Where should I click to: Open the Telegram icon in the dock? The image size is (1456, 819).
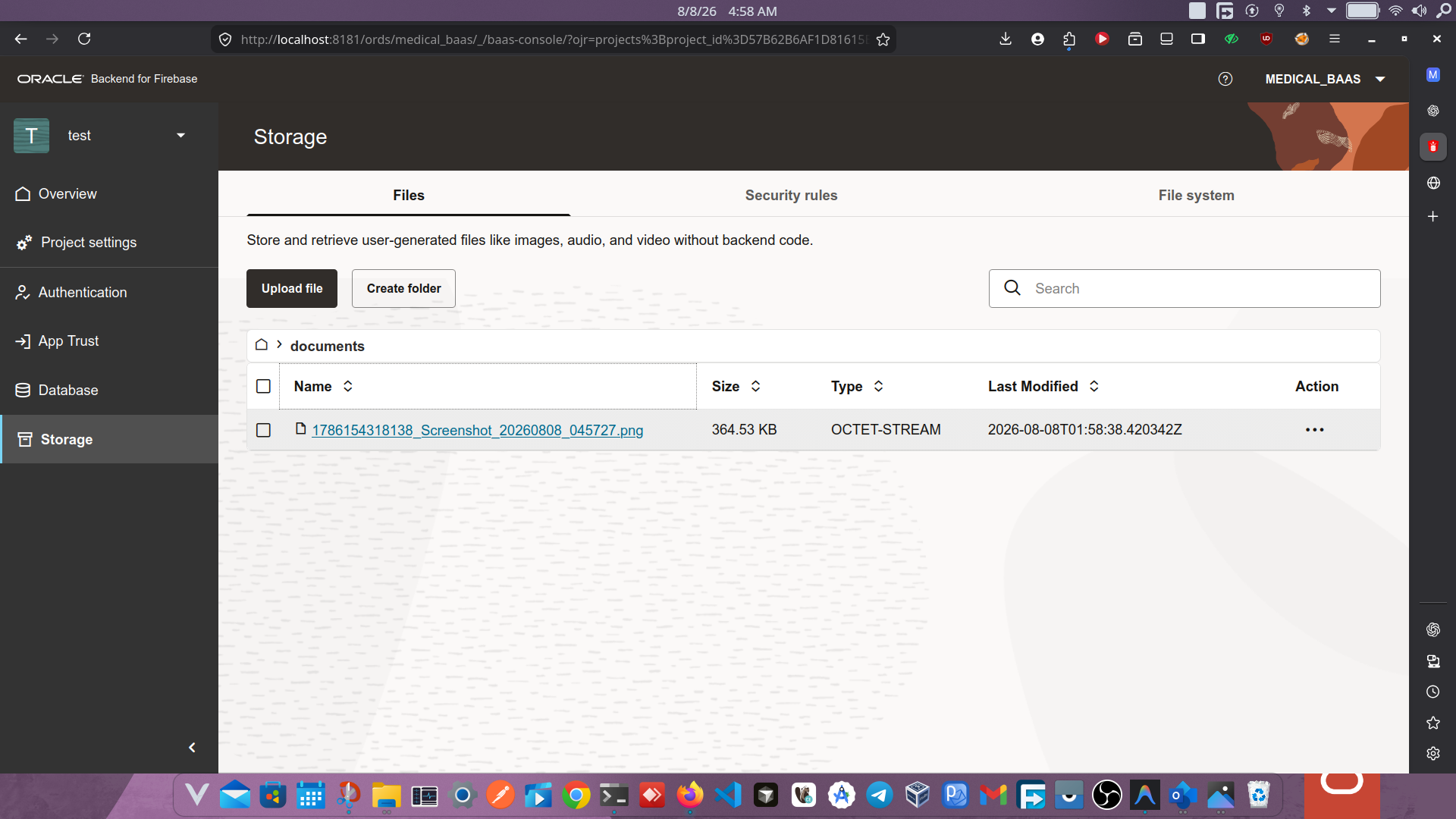tap(880, 795)
